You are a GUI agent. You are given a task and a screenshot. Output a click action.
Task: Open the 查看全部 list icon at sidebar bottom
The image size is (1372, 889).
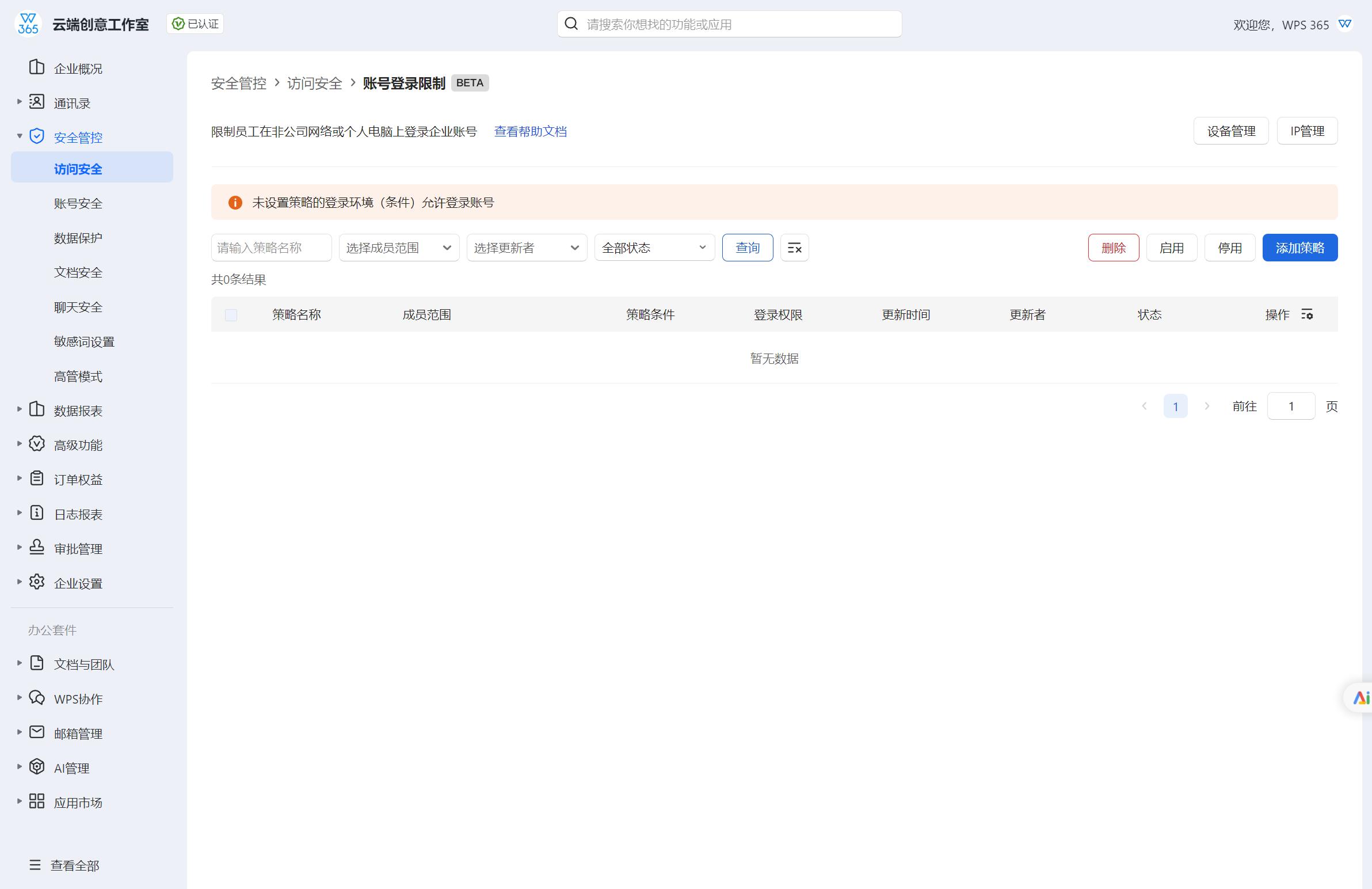[35, 864]
